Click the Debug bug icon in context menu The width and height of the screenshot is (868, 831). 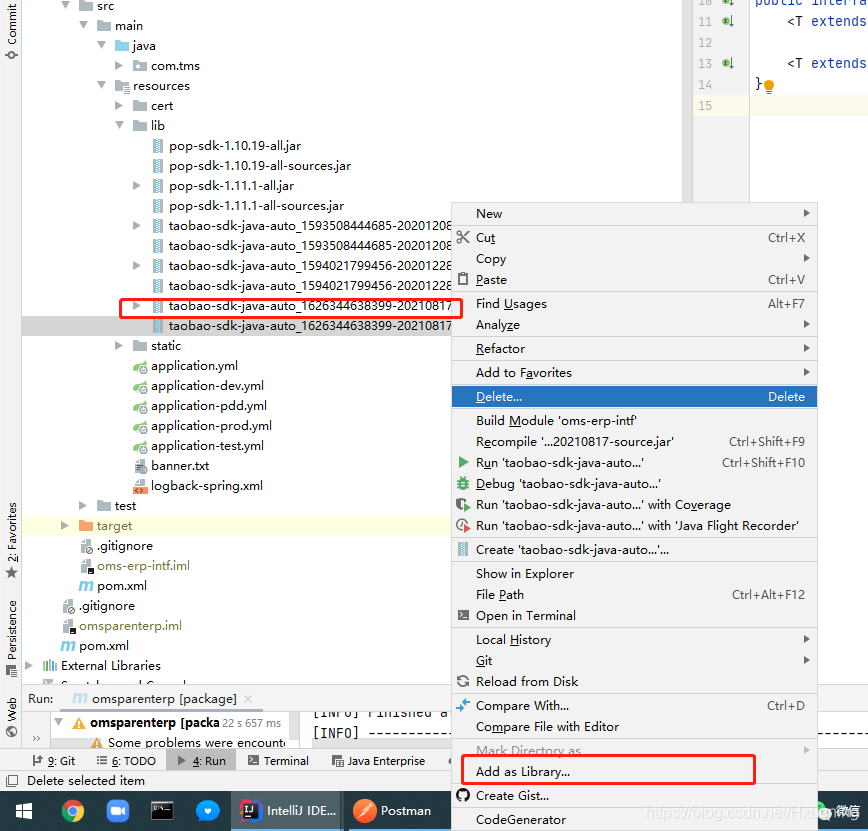pos(463,483)
